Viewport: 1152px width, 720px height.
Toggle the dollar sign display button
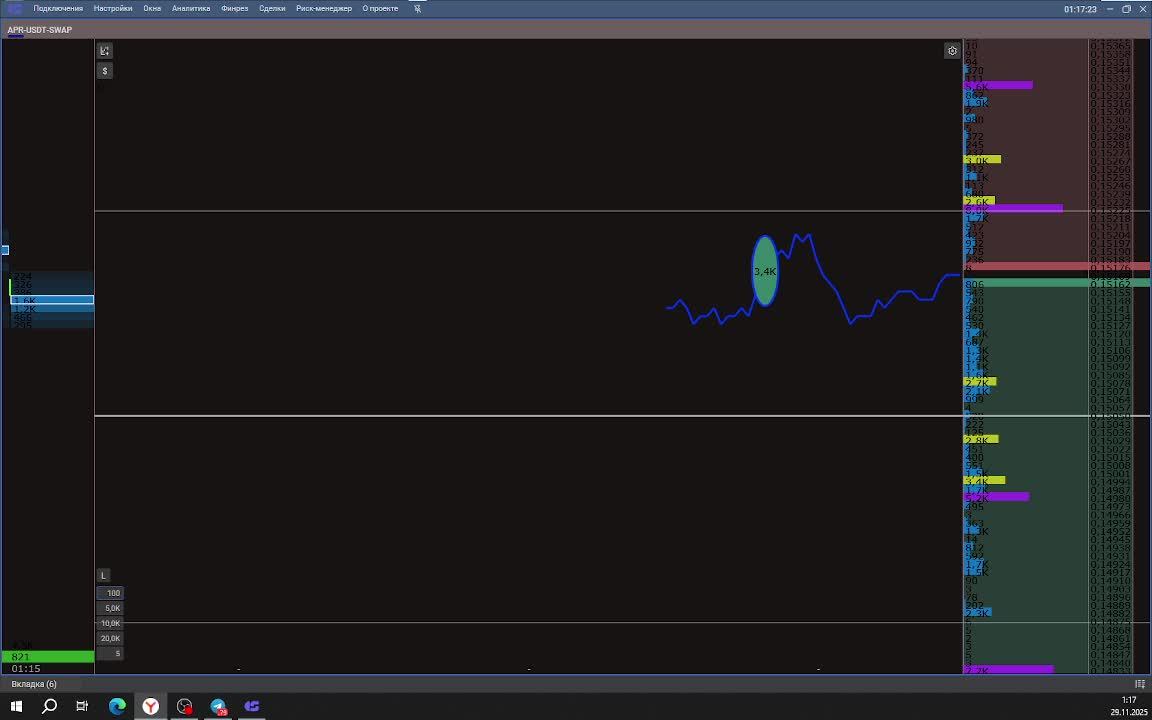[105, 71]
